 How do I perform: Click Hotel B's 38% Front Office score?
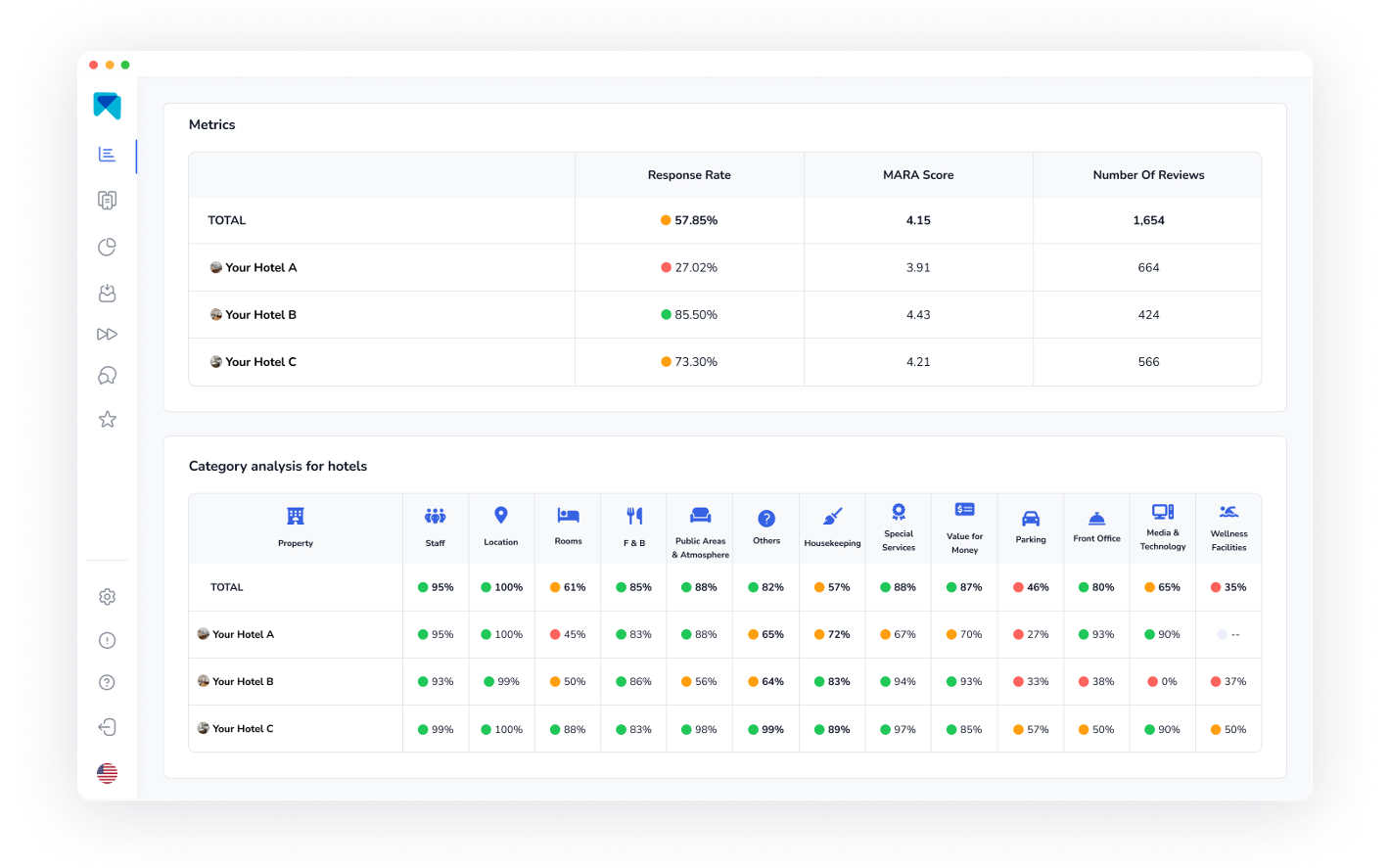[x=1103, y=681]
